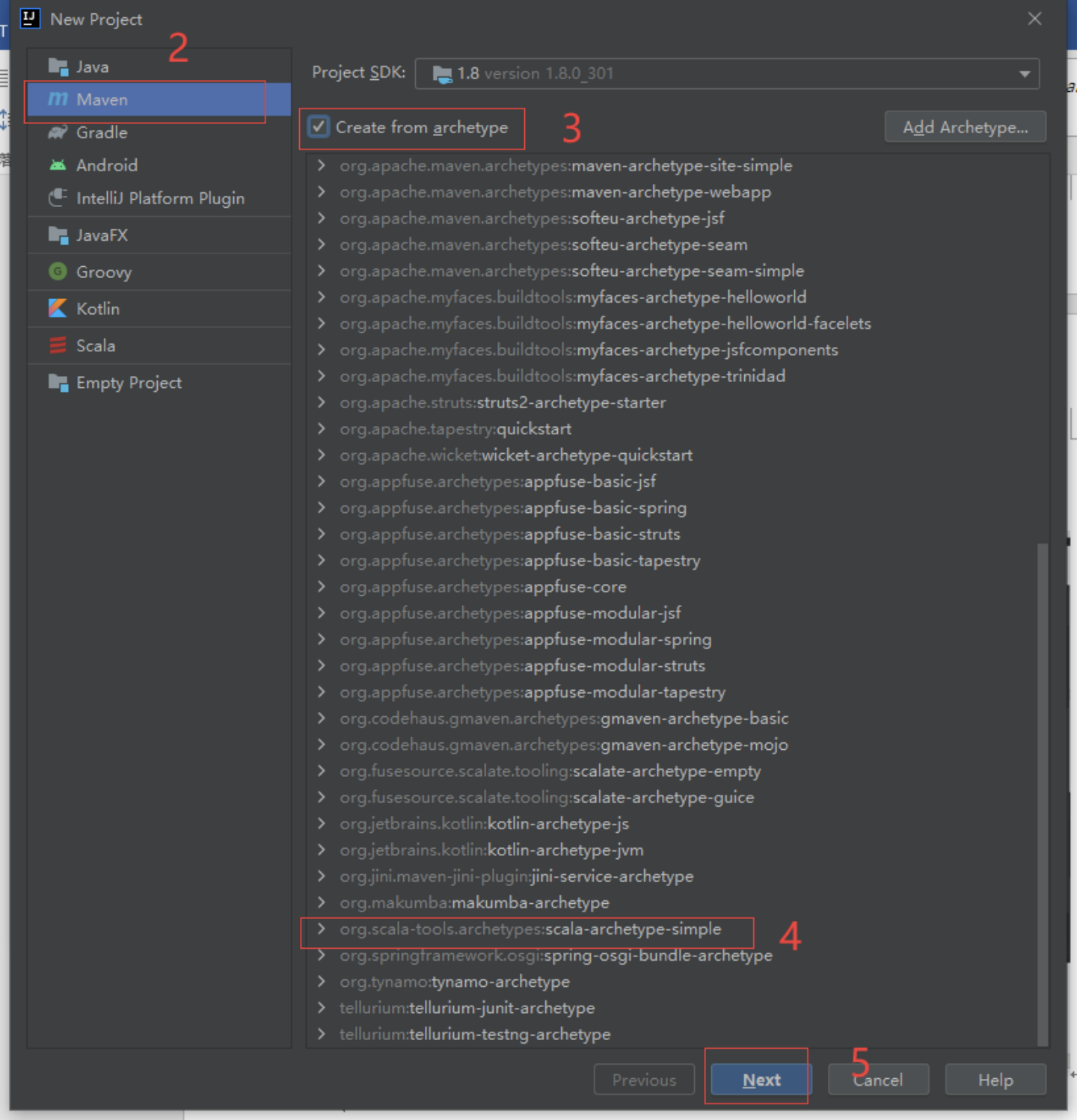
Task: Open the Project SDK dropdown arrow
Action: point(1025,74)
